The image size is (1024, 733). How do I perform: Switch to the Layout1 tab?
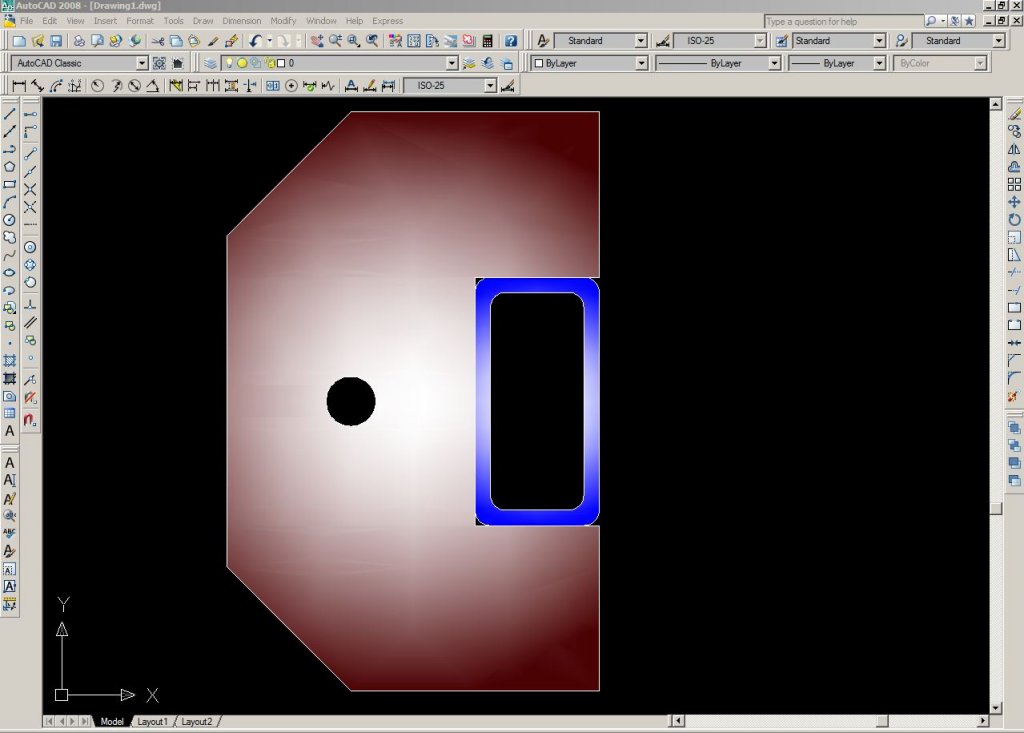(152, 721)
